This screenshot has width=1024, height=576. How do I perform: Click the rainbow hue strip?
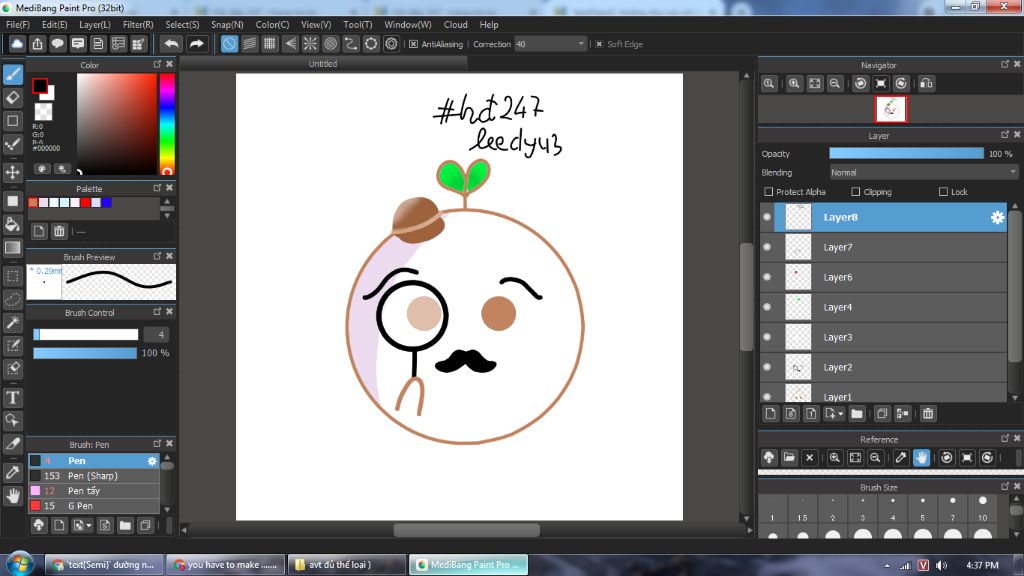click(167, 124)
